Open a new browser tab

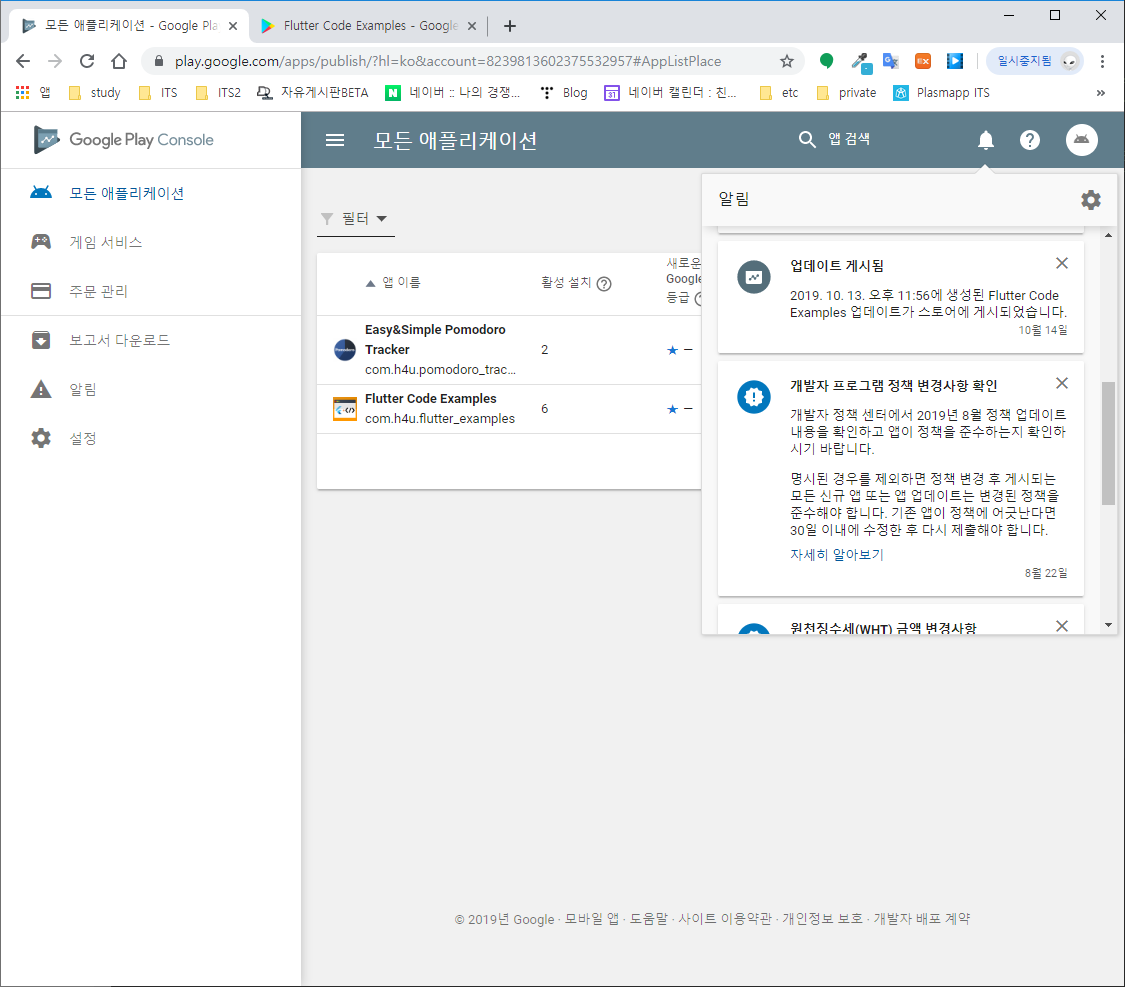[509, 26]
